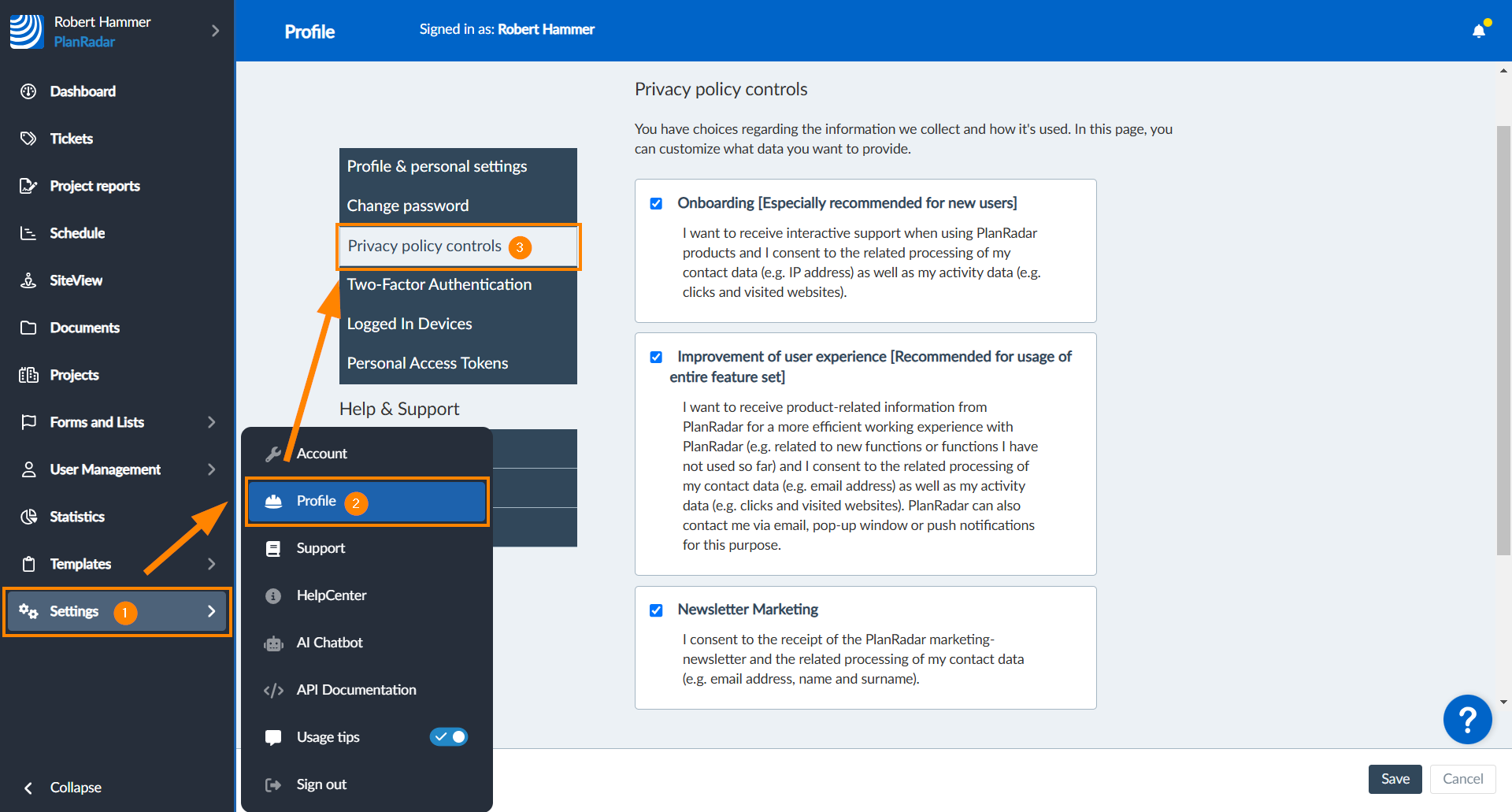Viewport: 1512px width, 812px height.
Task: Click the API Documentation code icon
Action: 273,691
